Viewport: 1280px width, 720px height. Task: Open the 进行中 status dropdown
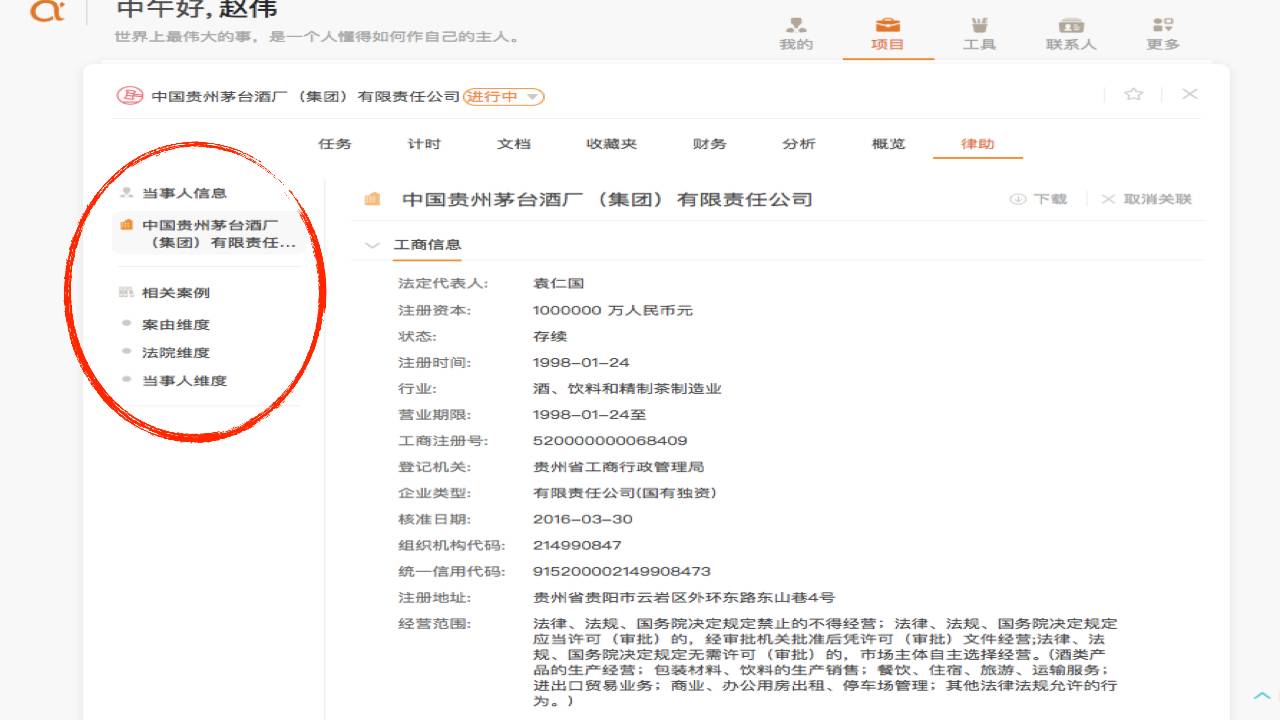[504, 97]
